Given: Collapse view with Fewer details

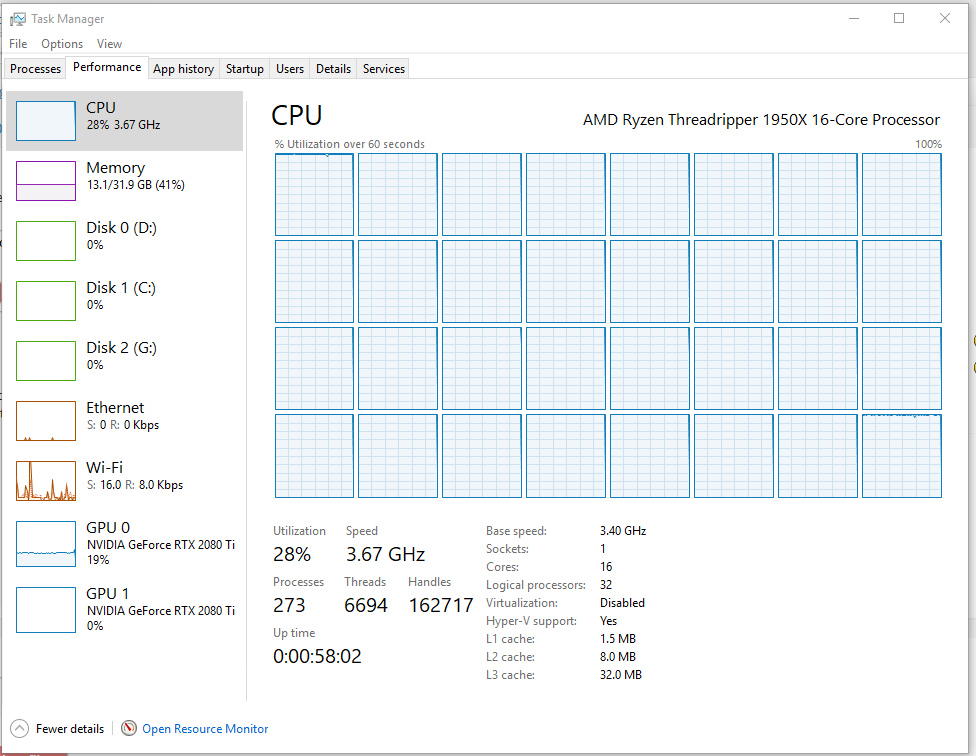Looking at the screenshot, I should click(70, 729).
